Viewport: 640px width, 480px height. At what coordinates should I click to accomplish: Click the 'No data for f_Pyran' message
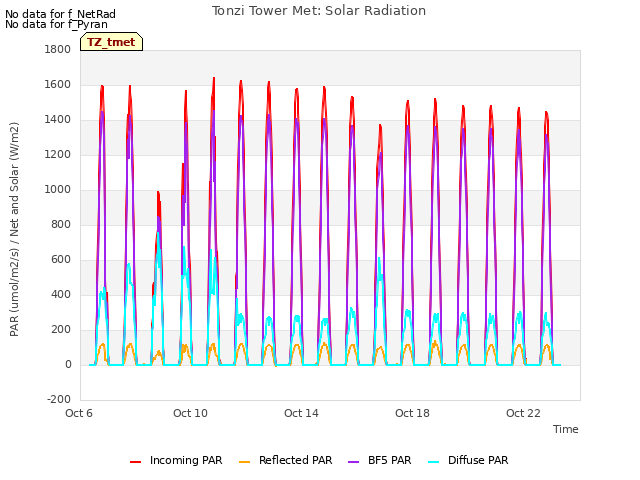56,24
